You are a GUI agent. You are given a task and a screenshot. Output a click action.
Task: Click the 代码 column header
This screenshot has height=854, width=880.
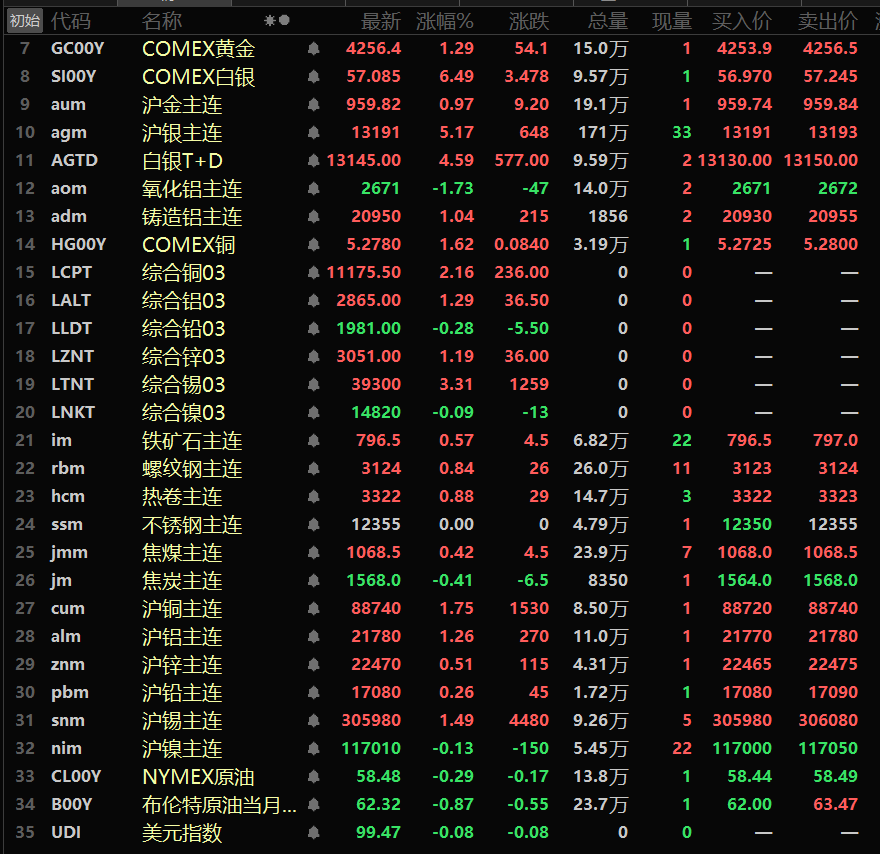(x=70, y=20)
